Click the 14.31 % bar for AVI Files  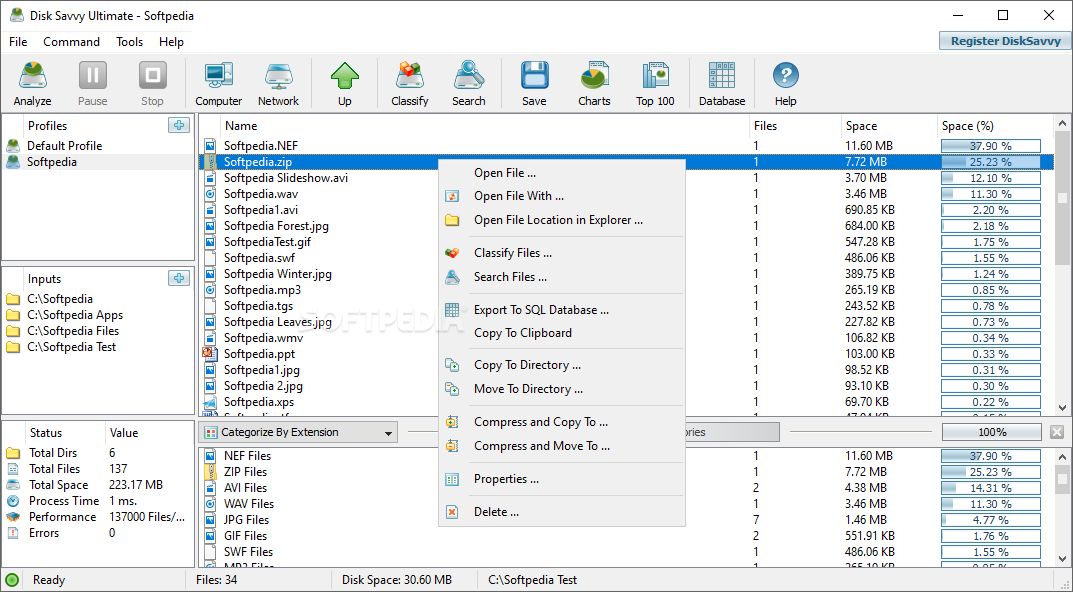[x=991, y=488]
